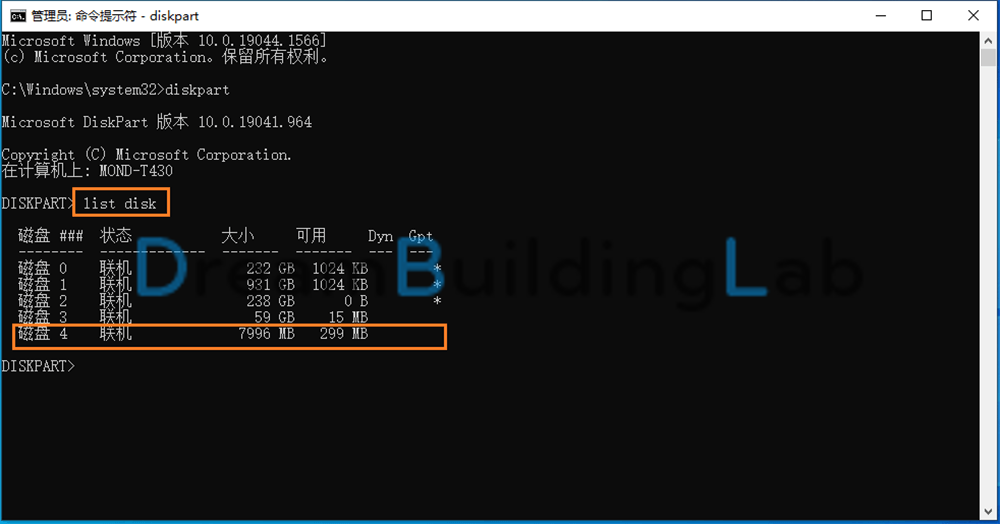
Task: Click the 'C:\Windows\system32>diskpart' line
Action: tap(115, 90)
